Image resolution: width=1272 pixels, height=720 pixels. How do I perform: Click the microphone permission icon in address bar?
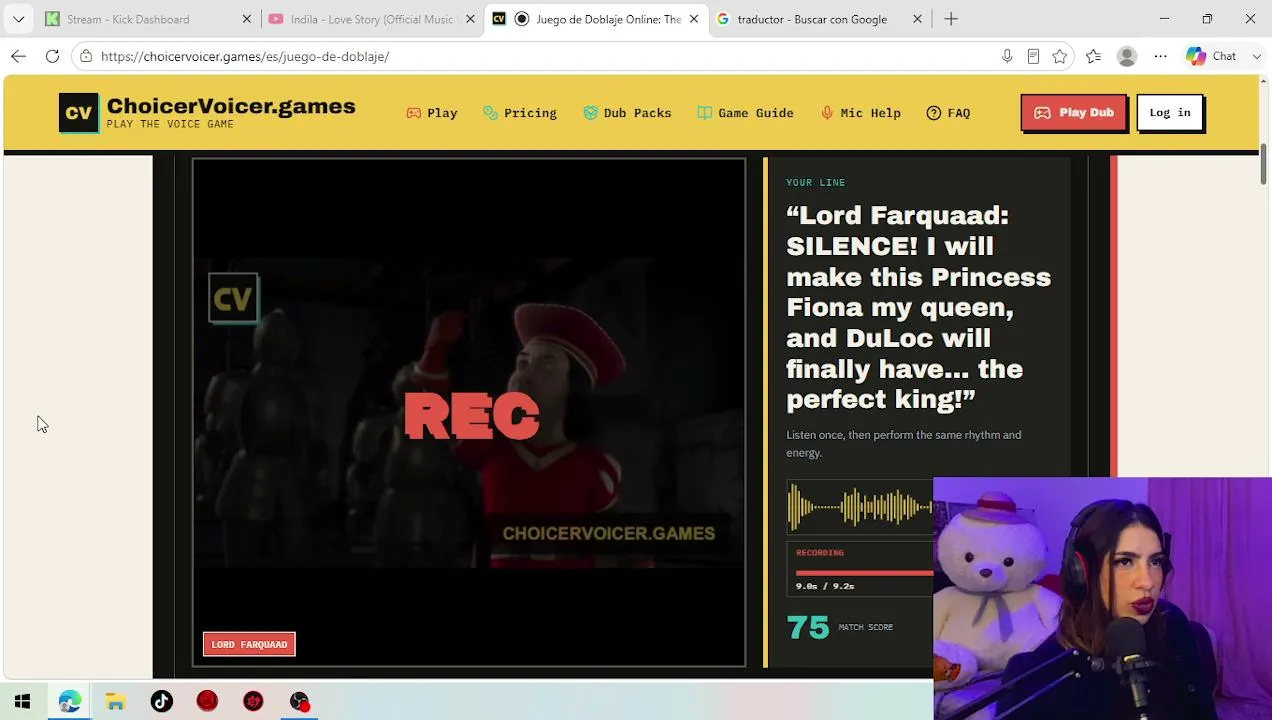pyautogui.click(x=1007, y=56)
